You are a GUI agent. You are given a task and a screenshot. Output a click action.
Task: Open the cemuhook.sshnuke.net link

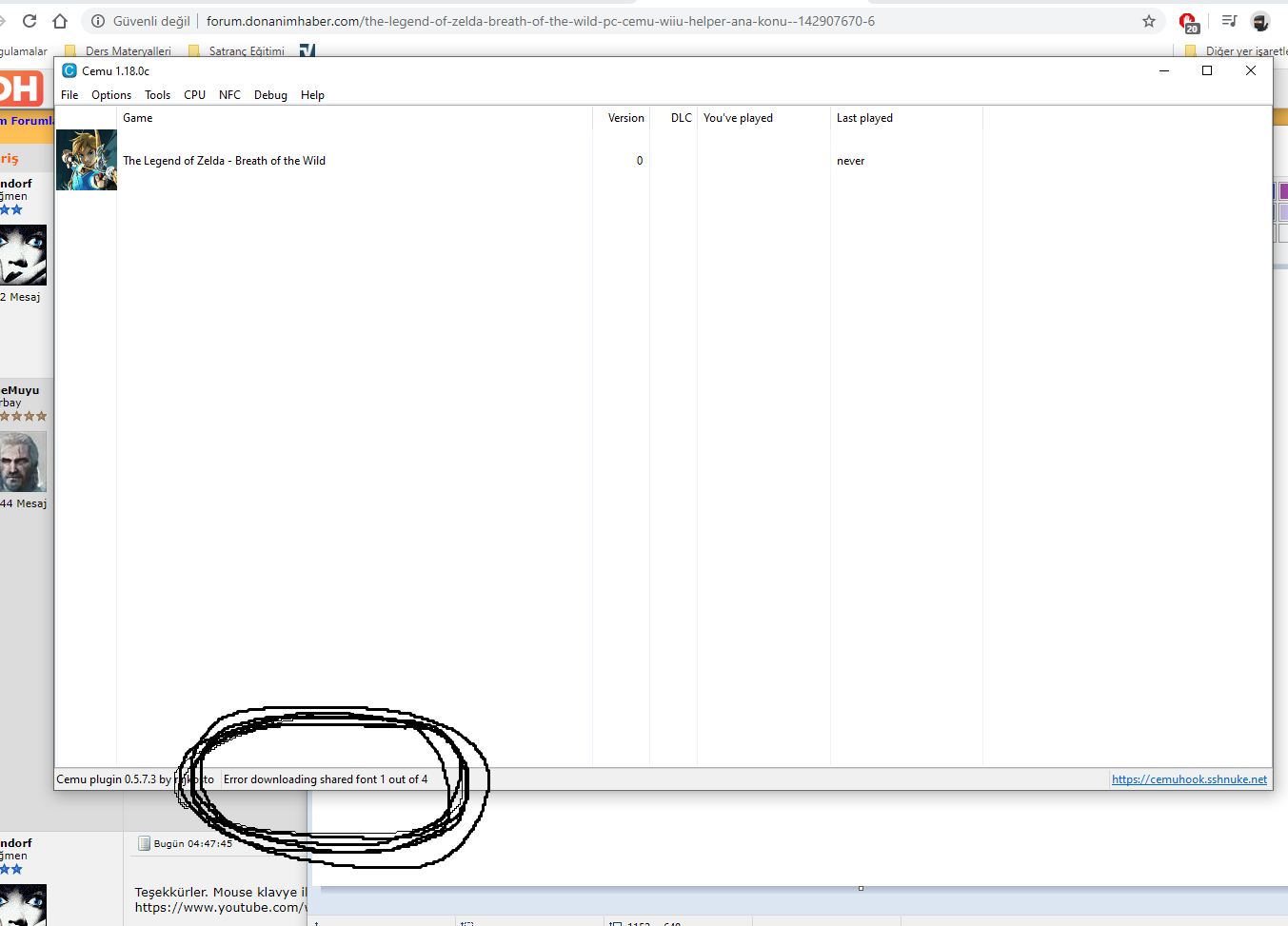pos(1189,779)
